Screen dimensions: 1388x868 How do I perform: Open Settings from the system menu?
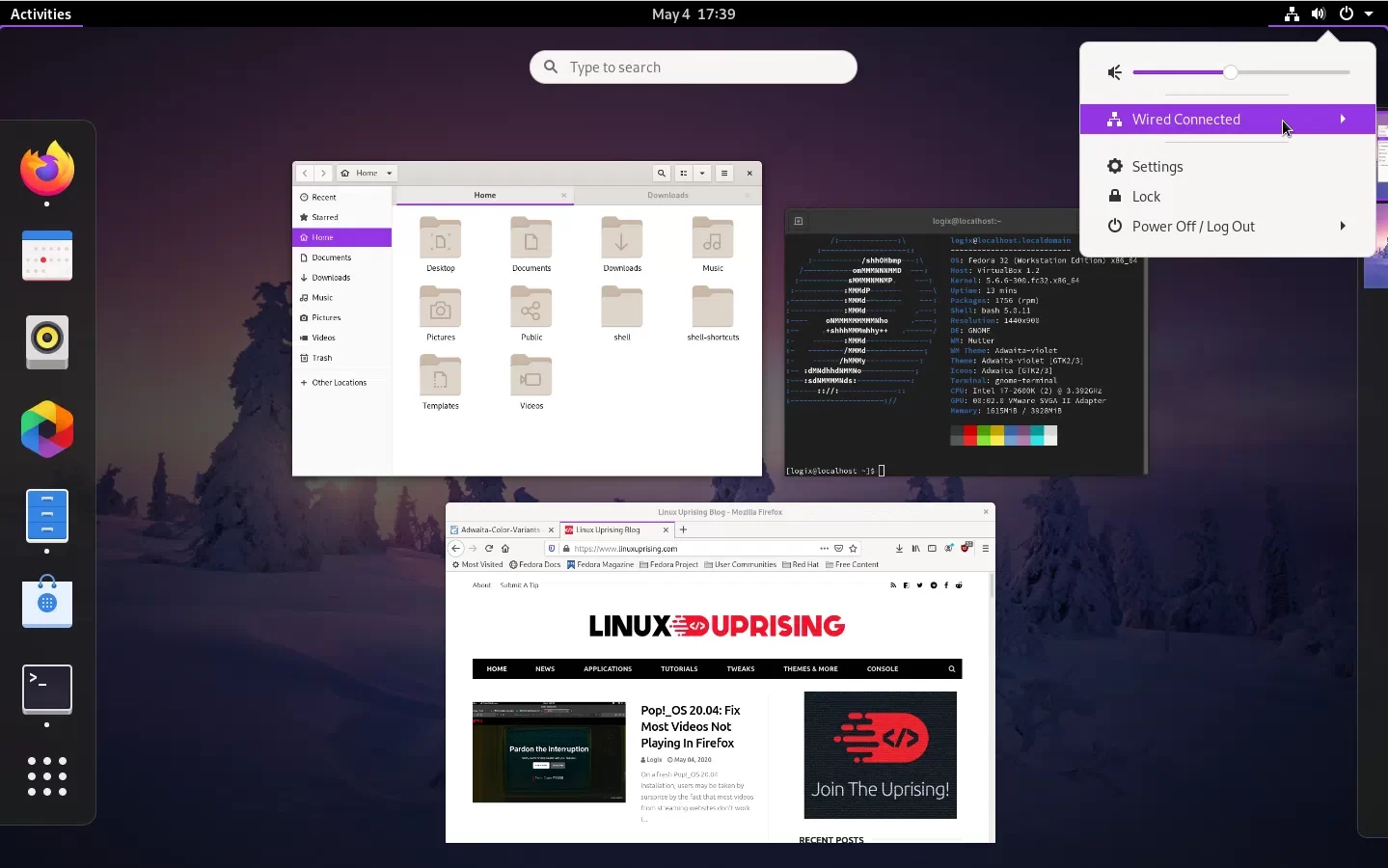click(x=1157, y=166)
